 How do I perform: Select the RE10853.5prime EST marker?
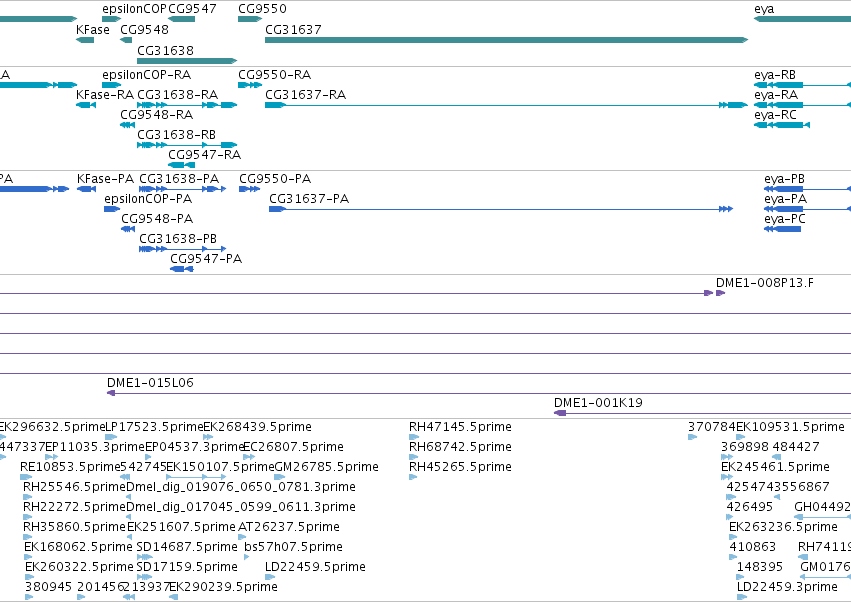click(x=26, y=477)
